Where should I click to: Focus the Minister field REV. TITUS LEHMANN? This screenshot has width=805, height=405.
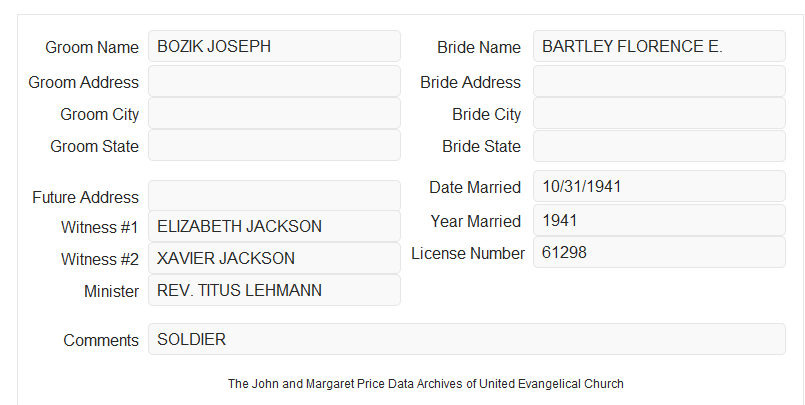pos(274,290)
